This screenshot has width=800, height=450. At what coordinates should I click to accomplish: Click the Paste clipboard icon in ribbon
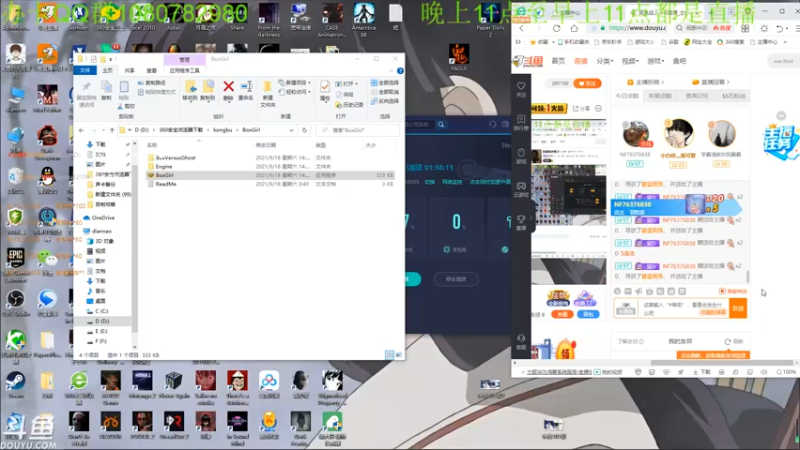[124, 87]
